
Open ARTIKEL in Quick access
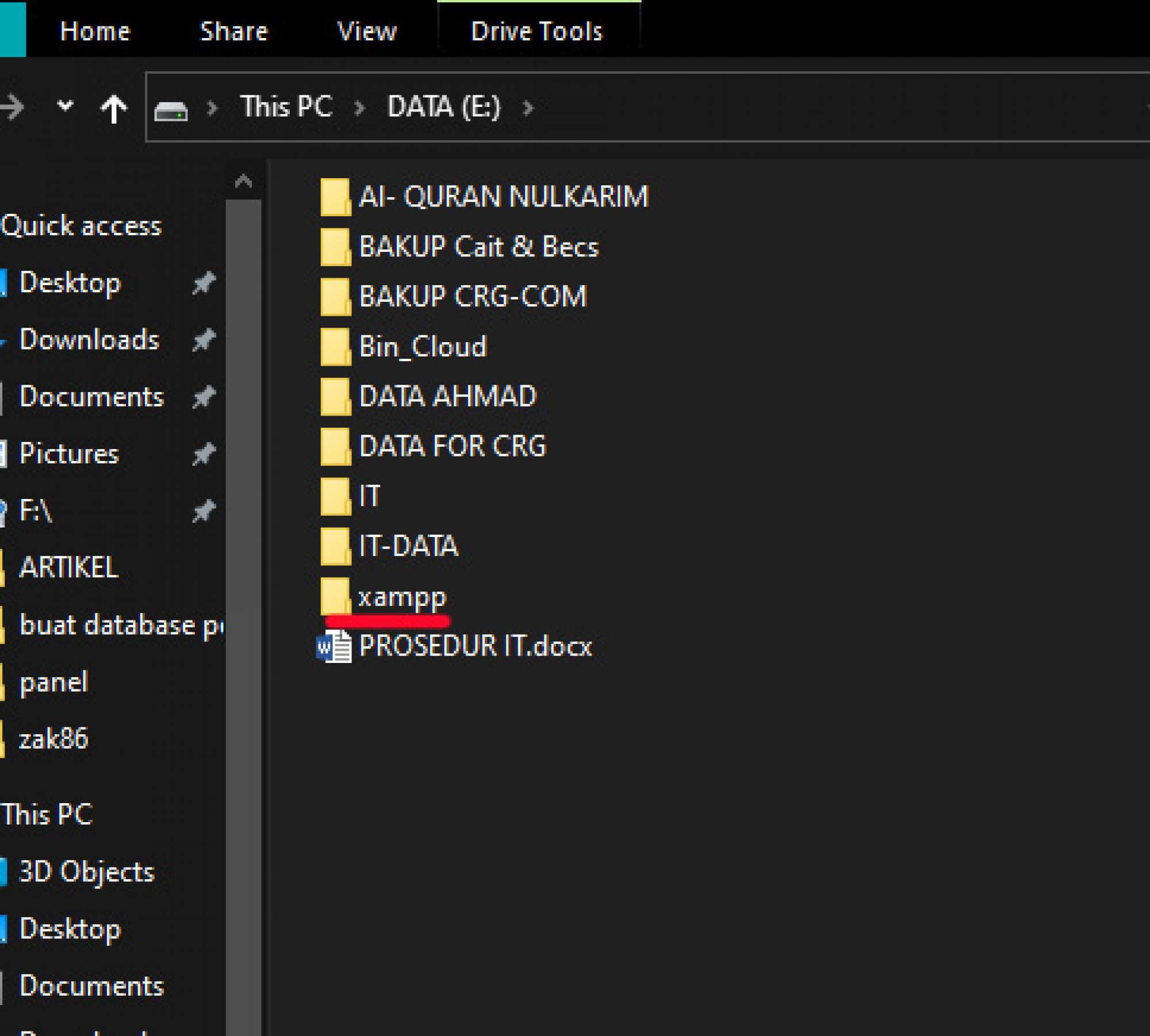(69, 567)
